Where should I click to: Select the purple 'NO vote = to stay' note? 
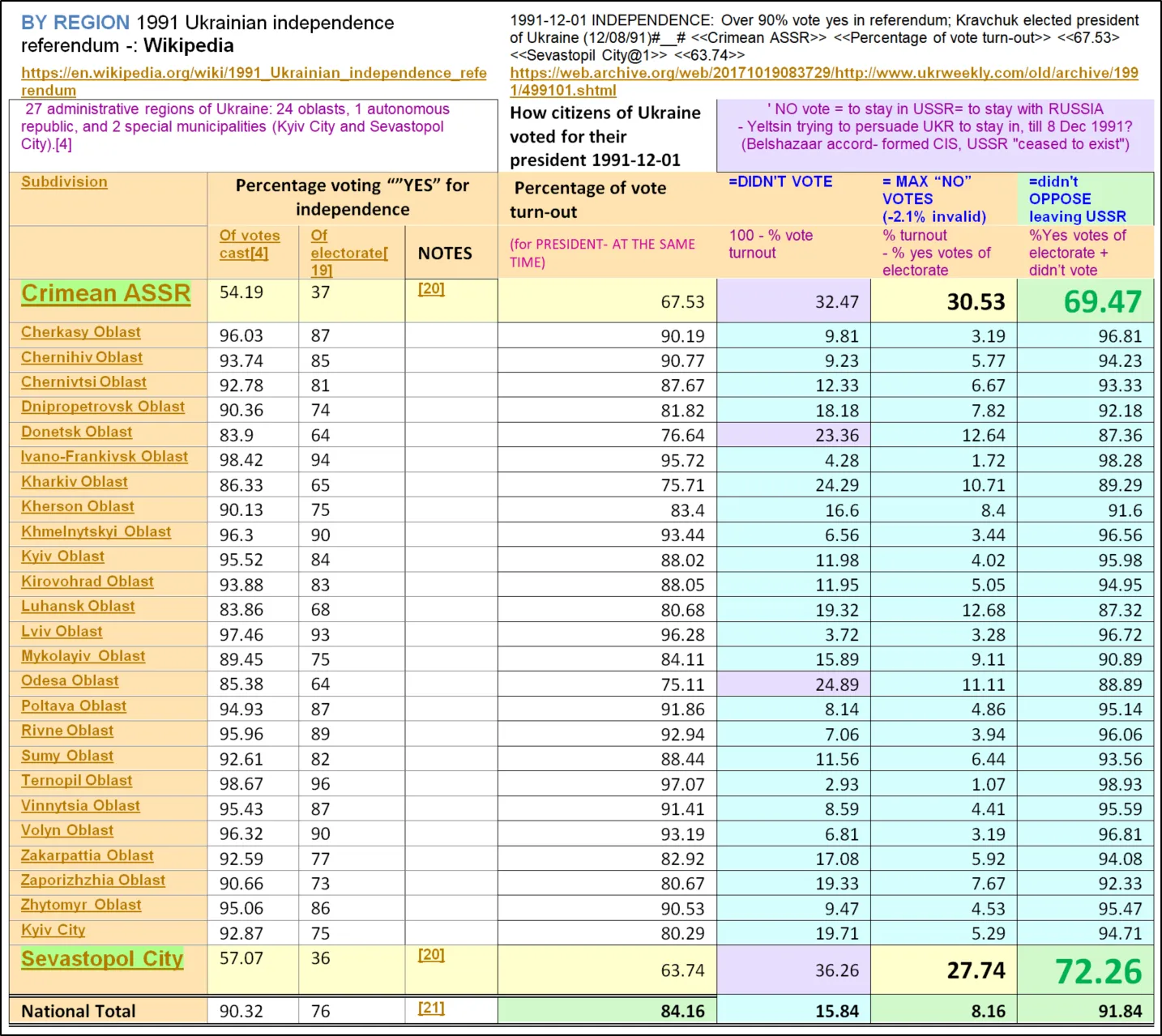pos(935,126)
